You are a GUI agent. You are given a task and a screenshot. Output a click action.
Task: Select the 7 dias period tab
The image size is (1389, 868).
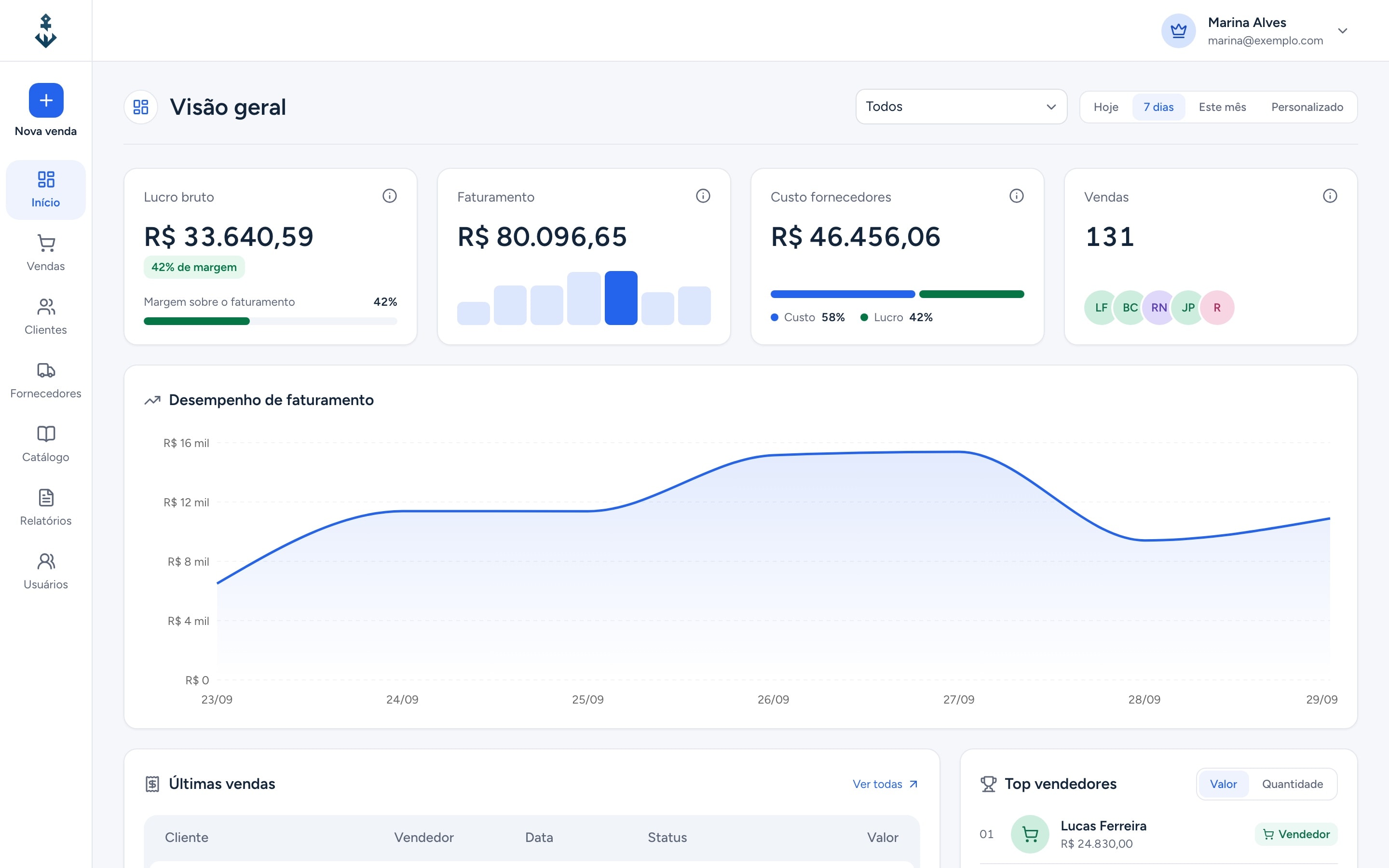tap(1158, 108)
